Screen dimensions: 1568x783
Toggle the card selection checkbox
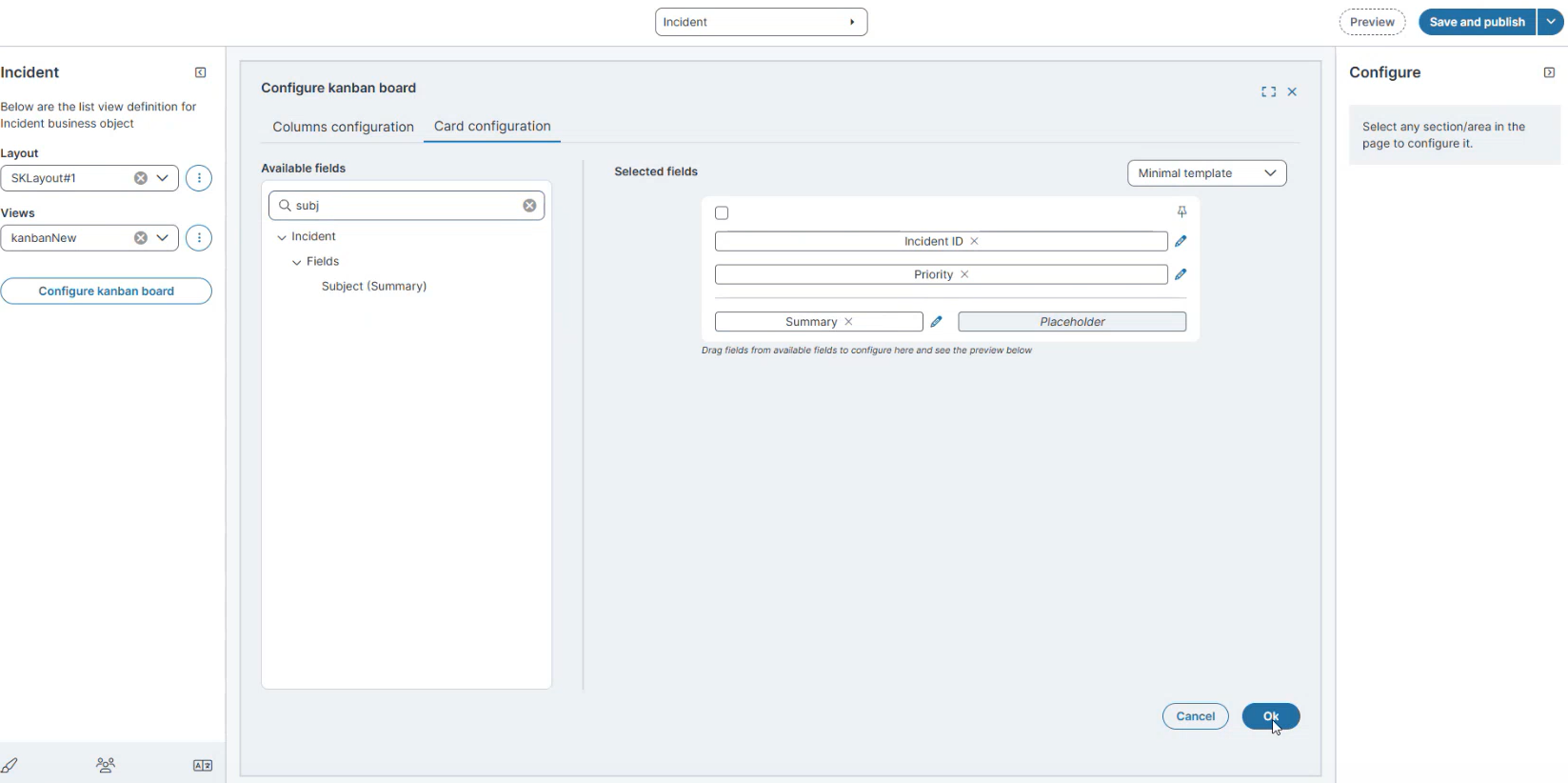pos(722,213)
